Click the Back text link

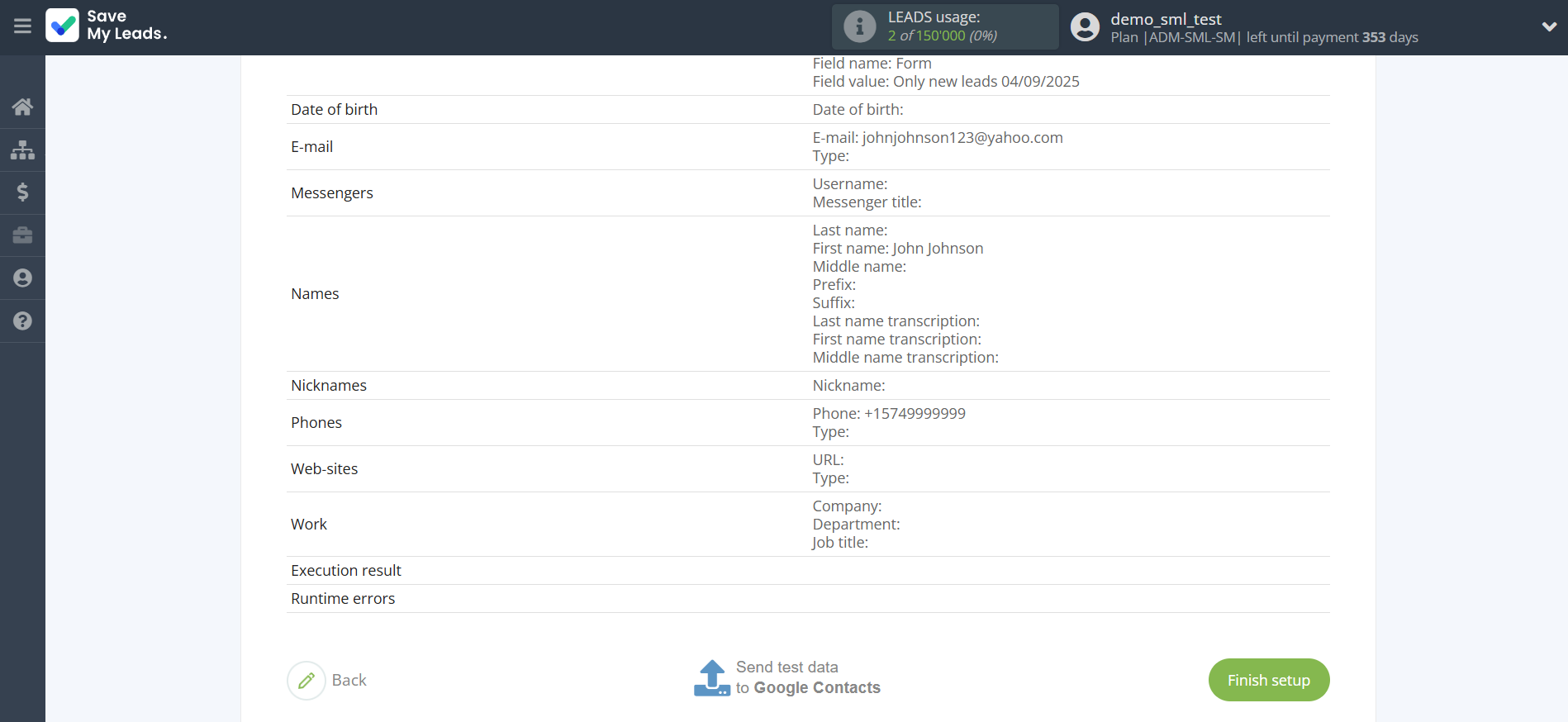pyautogui.click(x=349, y=681)
